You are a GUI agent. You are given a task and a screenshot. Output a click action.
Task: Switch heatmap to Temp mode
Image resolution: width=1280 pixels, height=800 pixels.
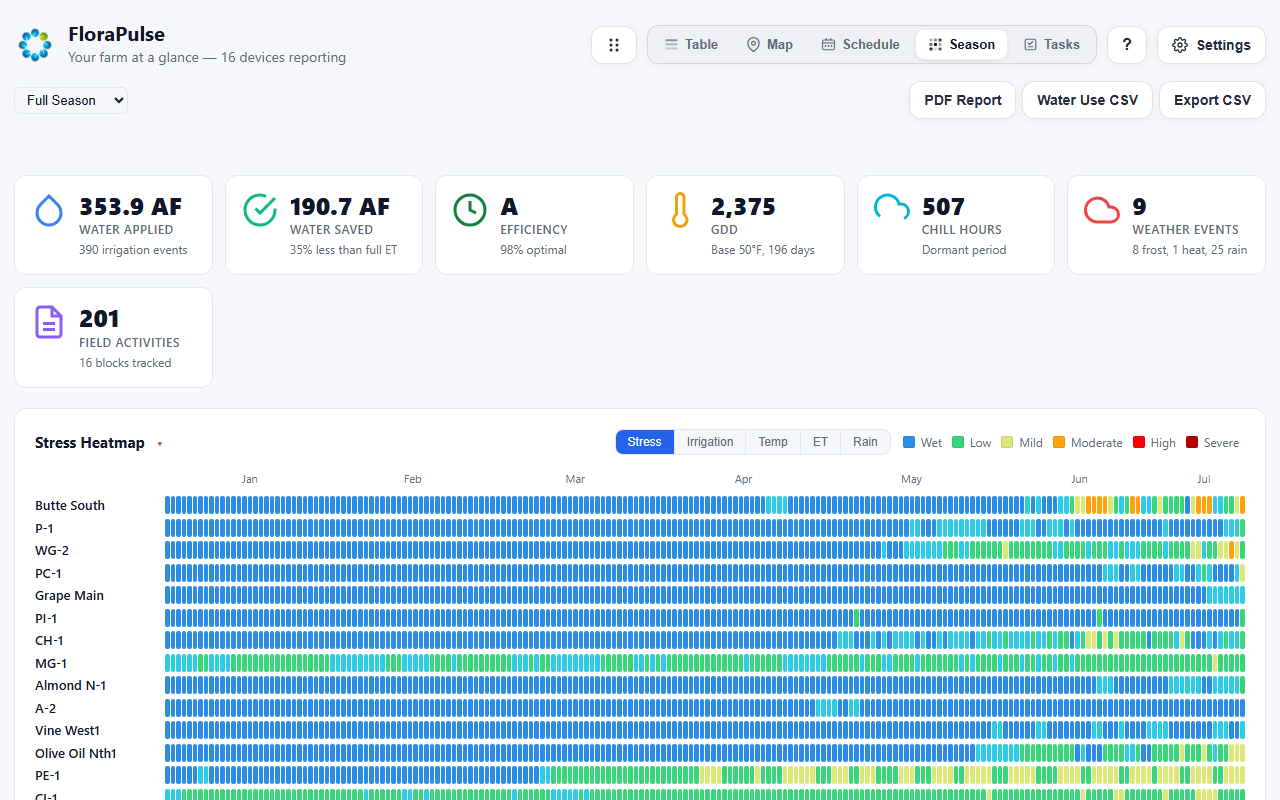[773, 442]
